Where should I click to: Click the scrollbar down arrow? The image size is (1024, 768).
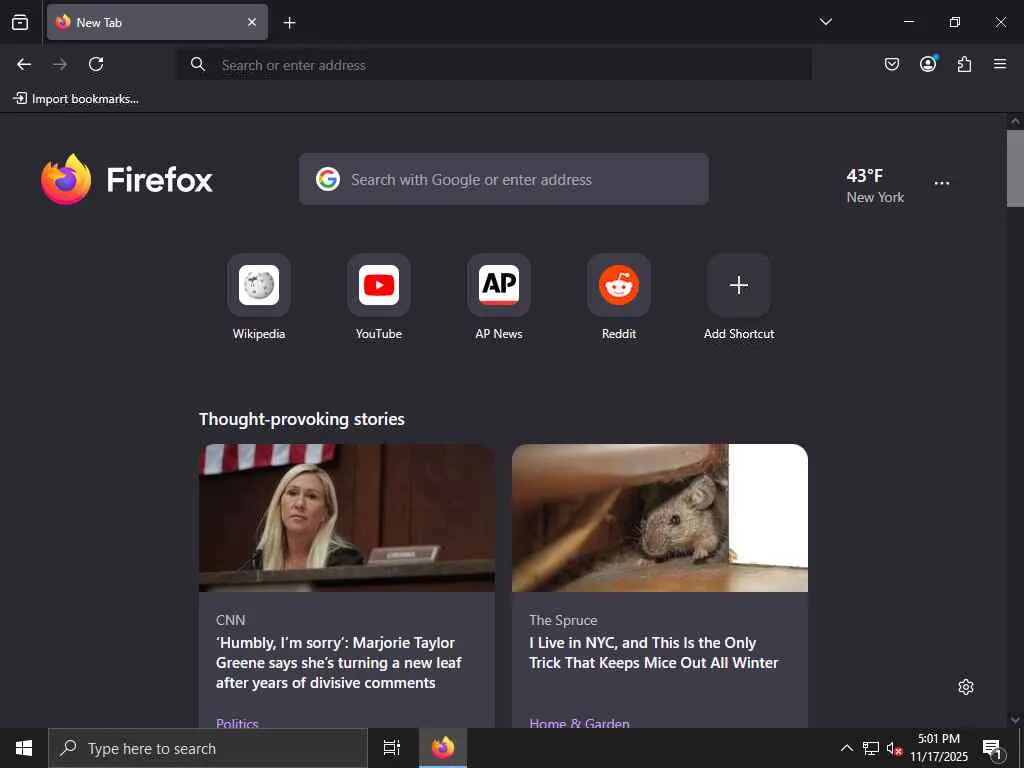coord(1015,720)
